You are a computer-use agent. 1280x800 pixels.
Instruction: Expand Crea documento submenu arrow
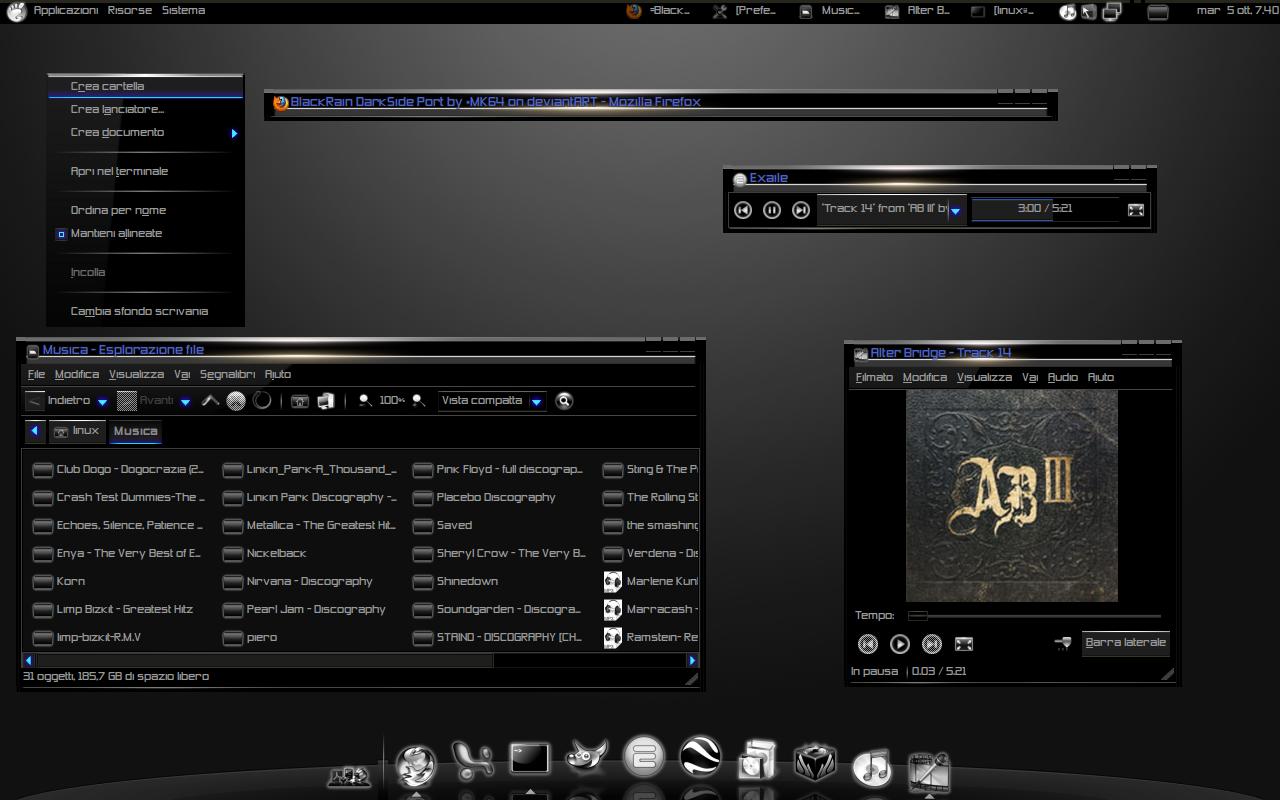[x=234, y=133]
